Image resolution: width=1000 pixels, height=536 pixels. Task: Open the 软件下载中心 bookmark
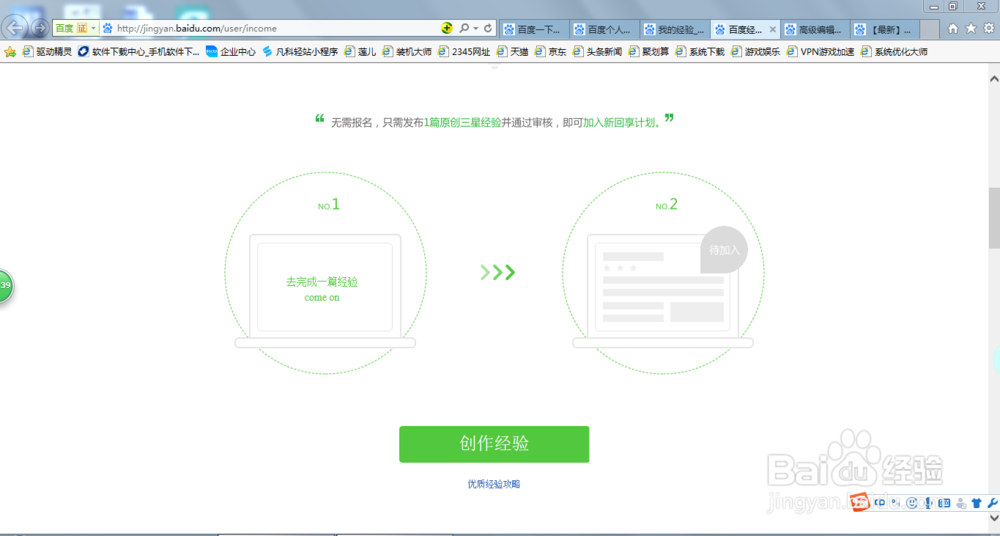139,52
